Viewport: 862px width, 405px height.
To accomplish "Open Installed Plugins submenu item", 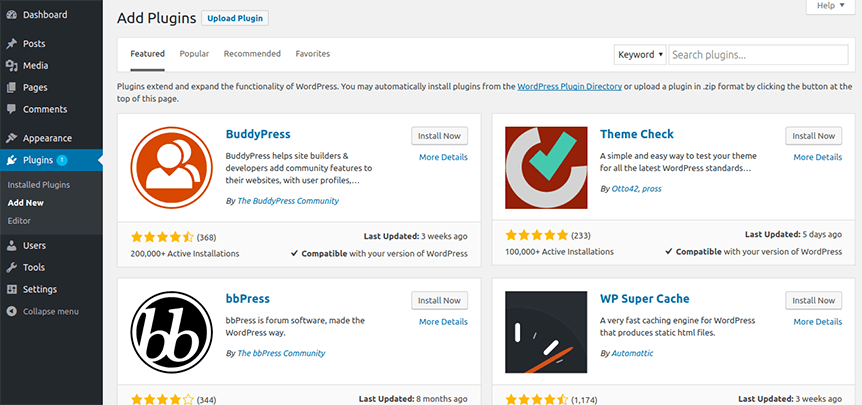I will (38, 185).
